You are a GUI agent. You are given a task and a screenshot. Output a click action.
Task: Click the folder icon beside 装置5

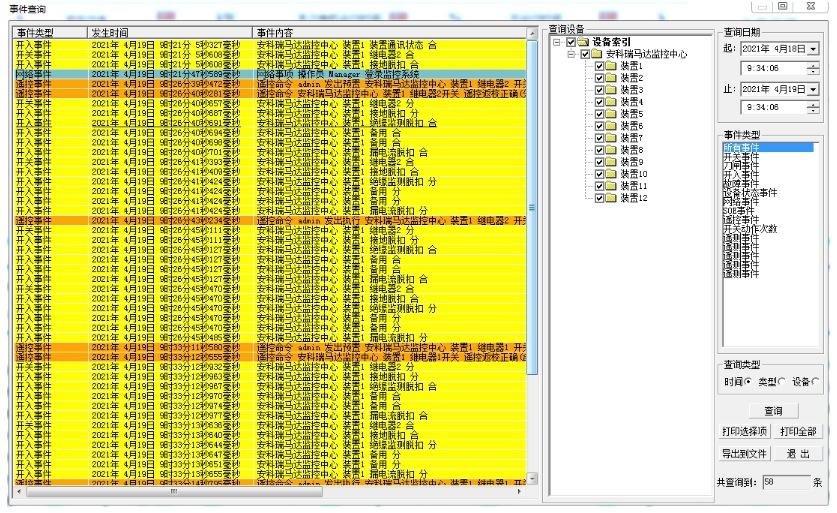(611, 114)
